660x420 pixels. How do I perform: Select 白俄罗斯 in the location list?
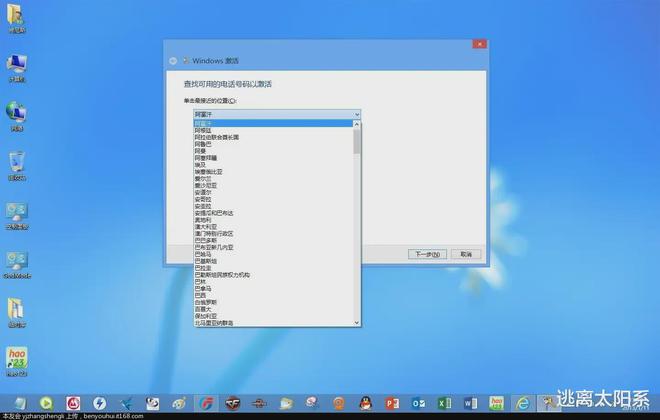273,302
